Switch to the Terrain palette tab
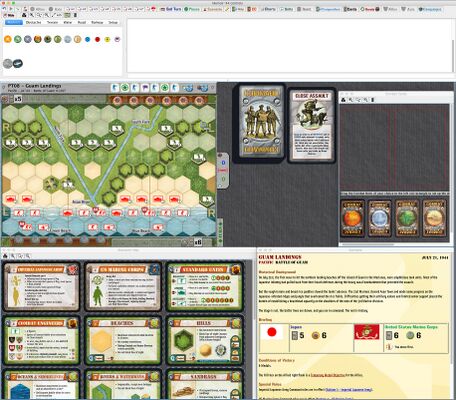The image size is (456, 400). (x=52, y=22)
